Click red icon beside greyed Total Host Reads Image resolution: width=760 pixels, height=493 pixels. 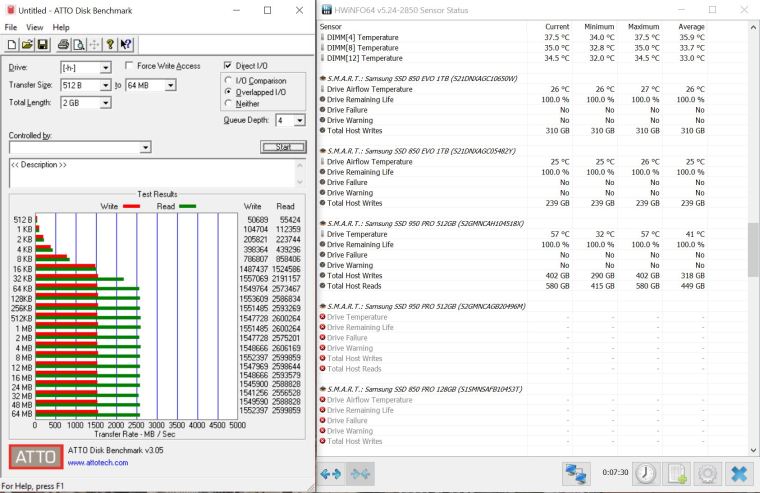pyautogui.click(x=322, y=368)
